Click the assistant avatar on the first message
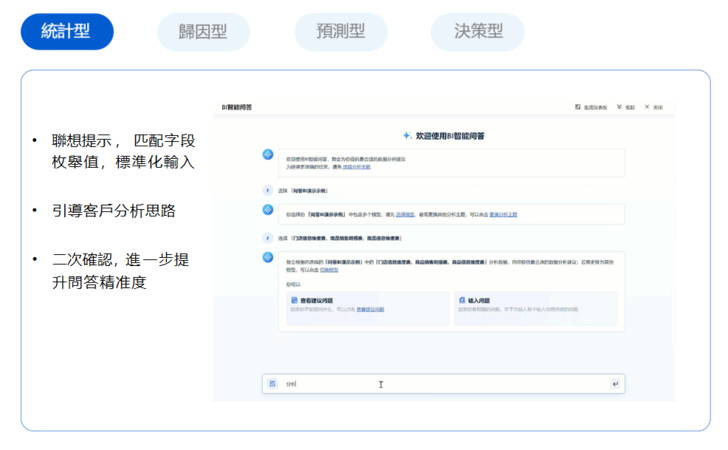This screenshot has width=728, height=450. [x=268, y=155]
